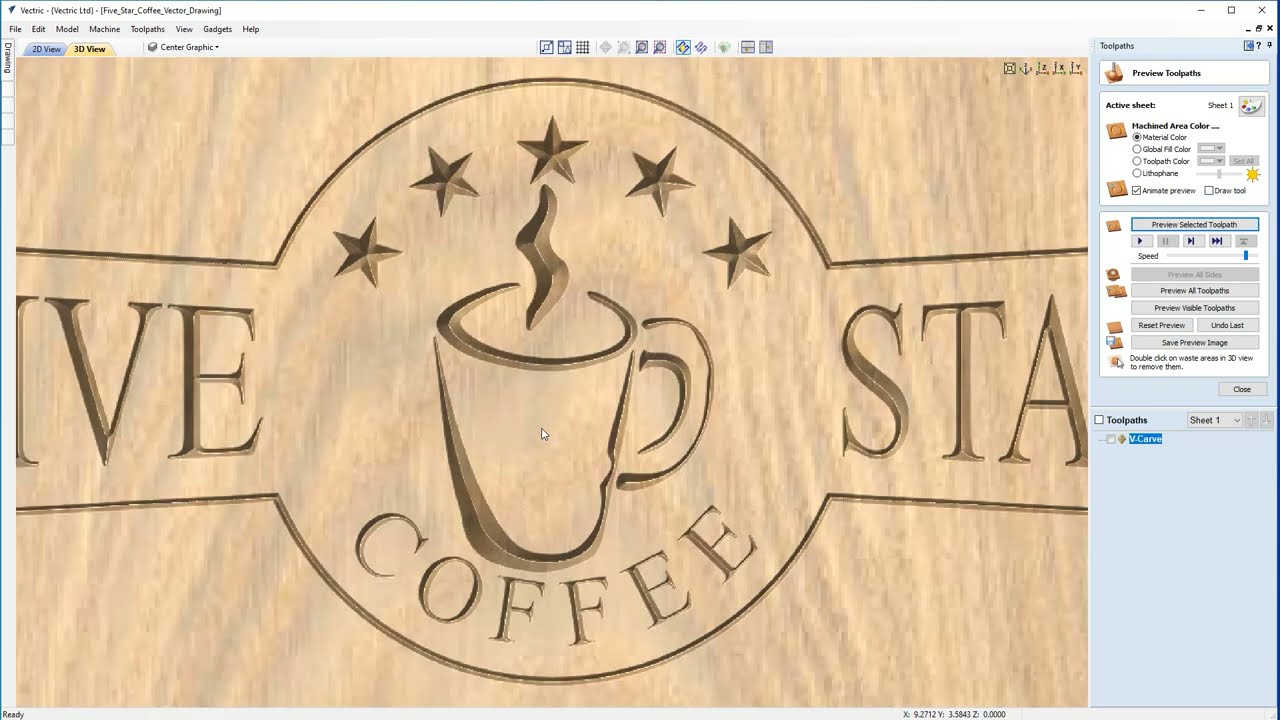Click the help question mark in Toolpaths panel
1280x720 pixels.
point(1258,46)
